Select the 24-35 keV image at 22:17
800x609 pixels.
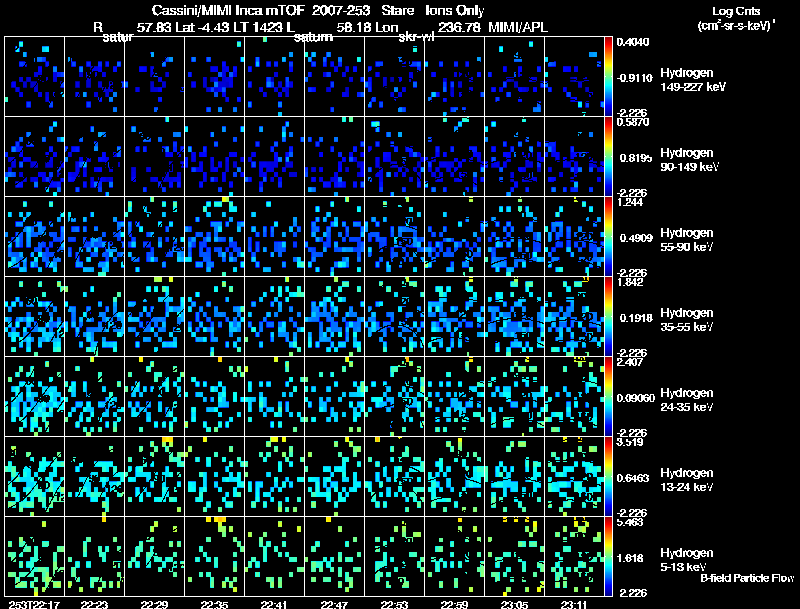coord(35,397)
